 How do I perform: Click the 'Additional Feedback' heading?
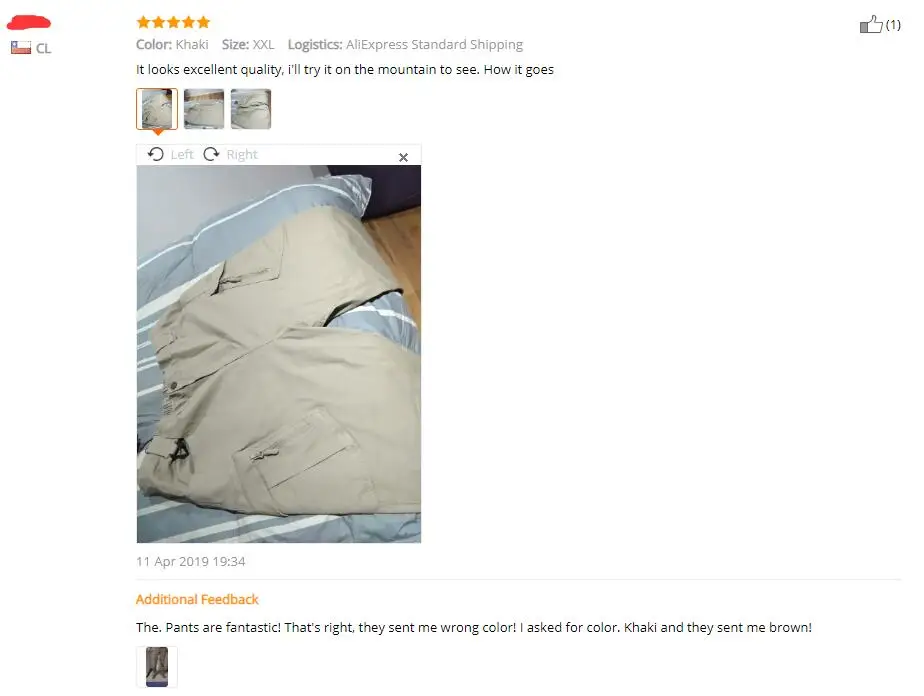(197, 599)
